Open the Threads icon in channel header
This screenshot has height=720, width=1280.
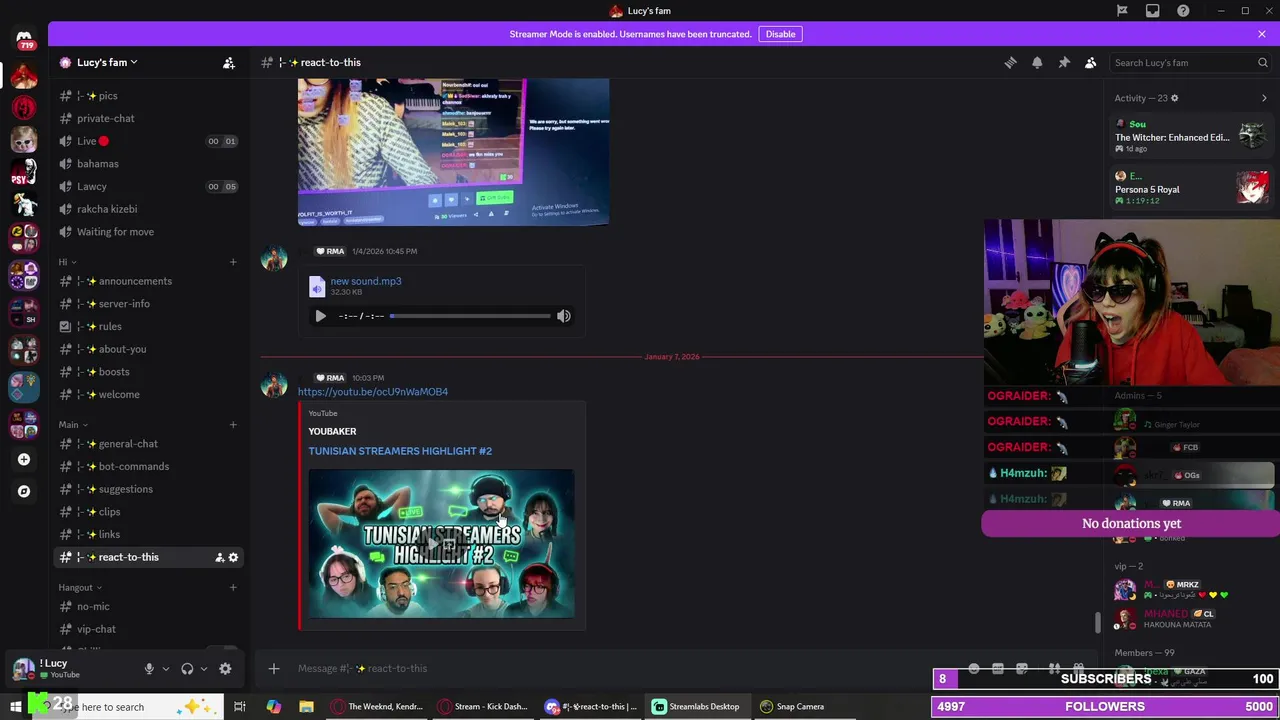[x=1010, y=62]
